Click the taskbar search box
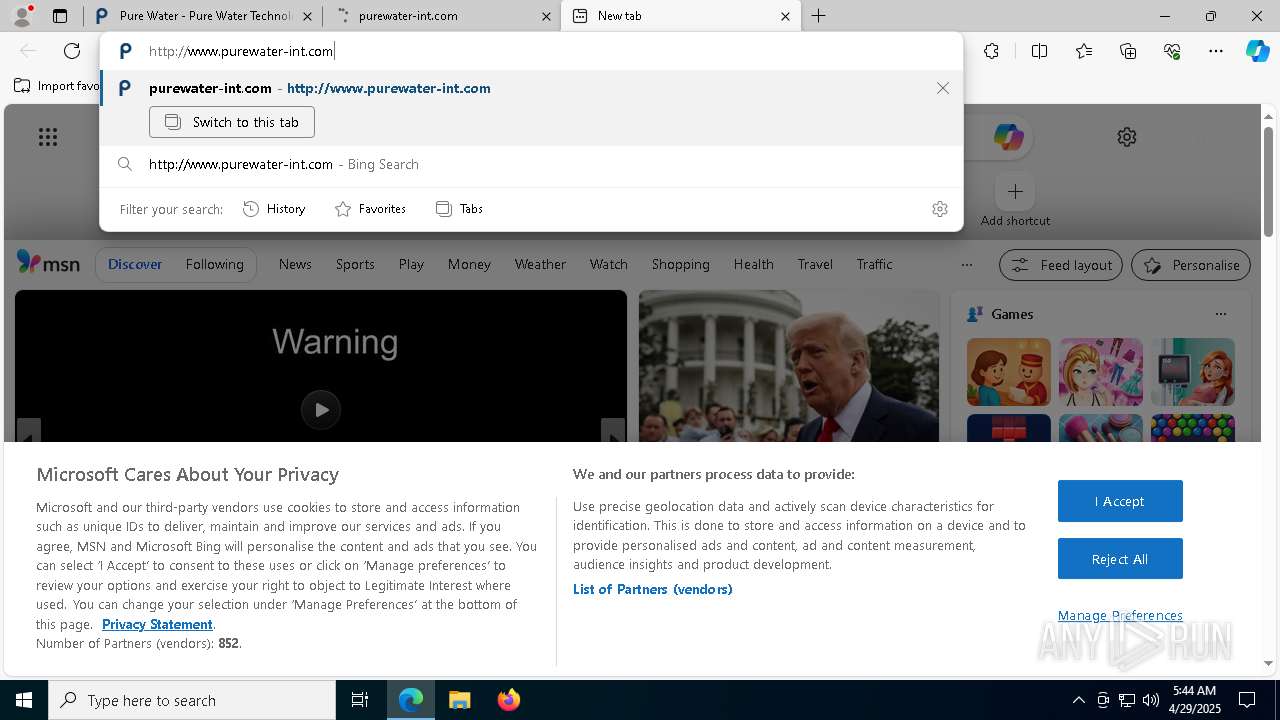1280x720 pixels. point(192,700)
